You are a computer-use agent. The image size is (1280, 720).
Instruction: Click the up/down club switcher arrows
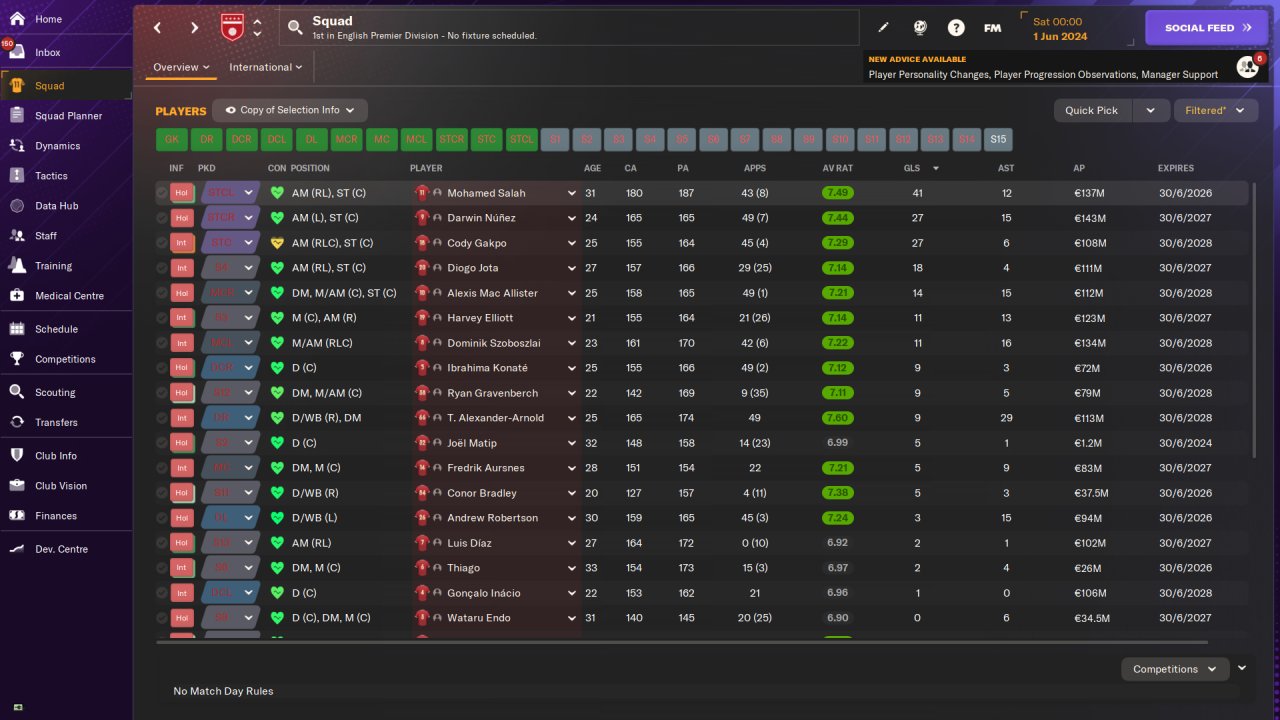pos(257,28)
